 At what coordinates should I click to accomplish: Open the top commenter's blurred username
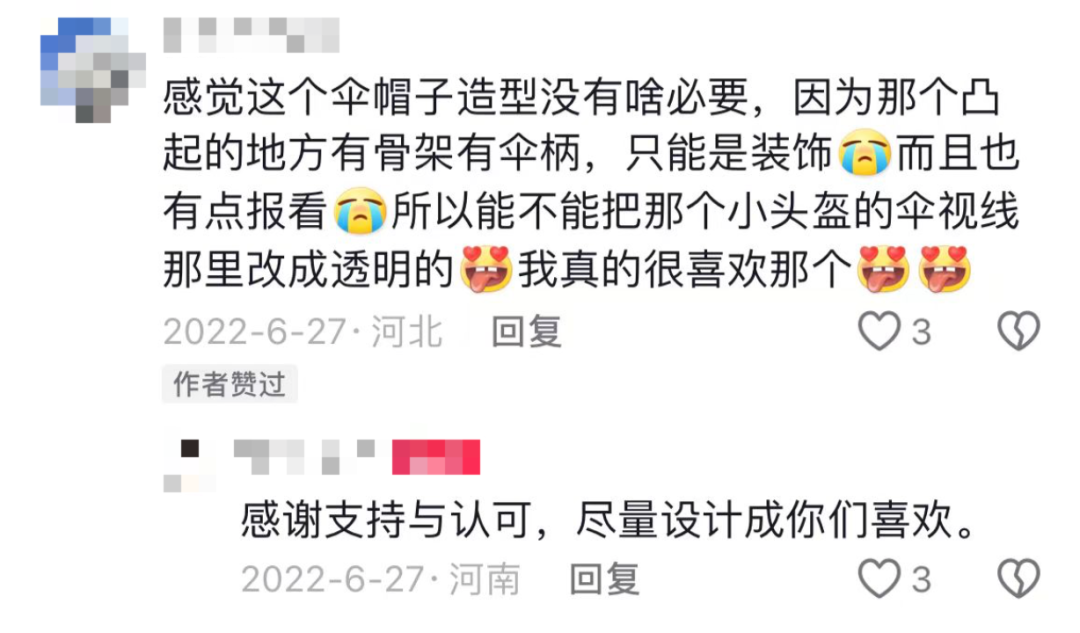251,35
